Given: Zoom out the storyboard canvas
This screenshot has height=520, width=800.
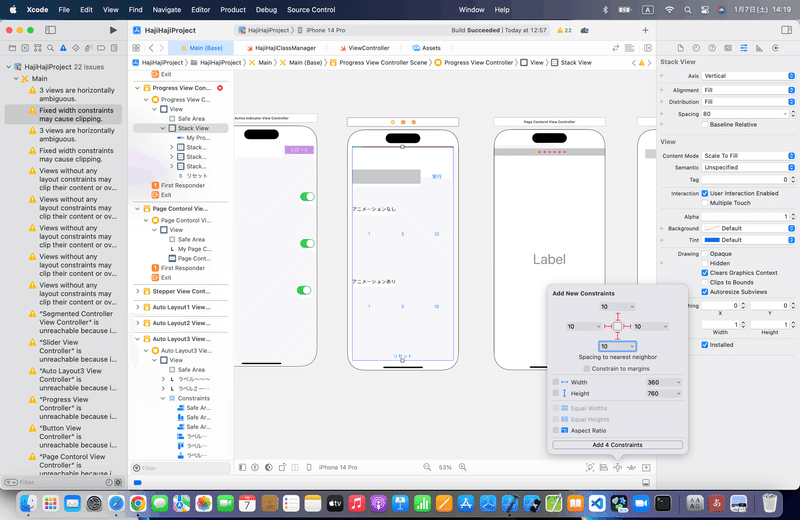Looking at the screenshot, I should (427, 467).
